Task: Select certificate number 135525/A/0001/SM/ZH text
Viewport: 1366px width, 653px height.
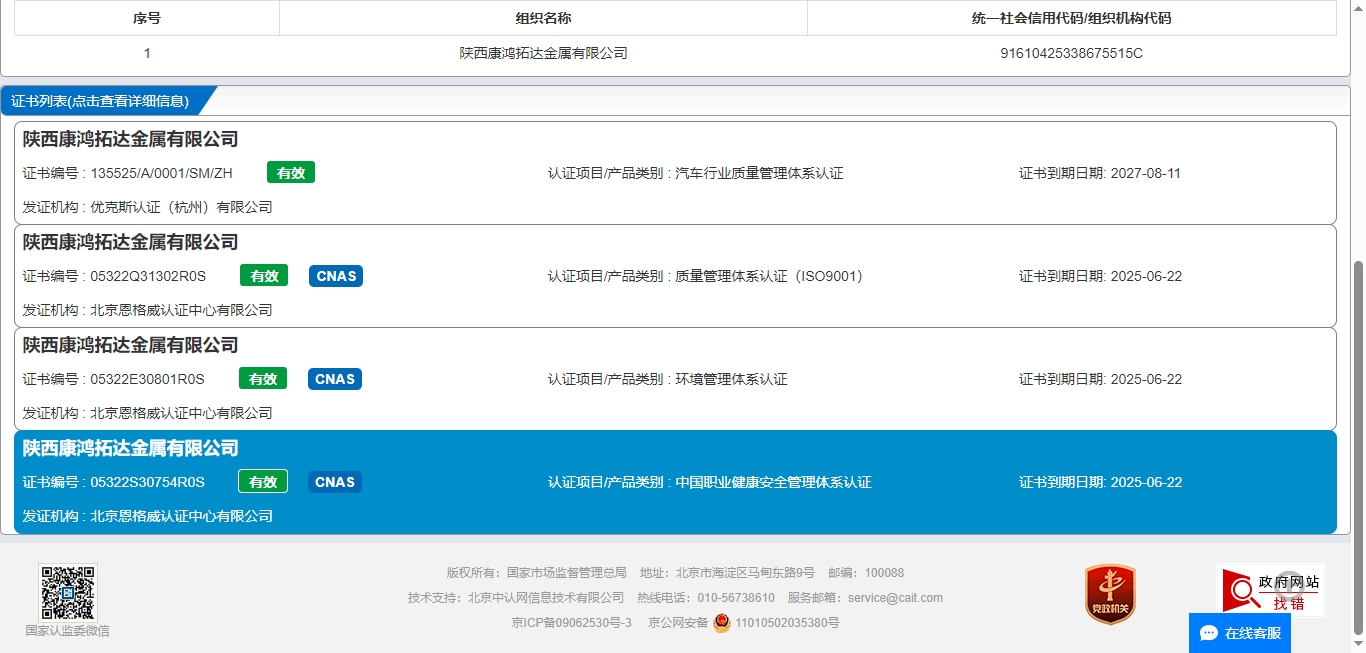Action: 161,173
